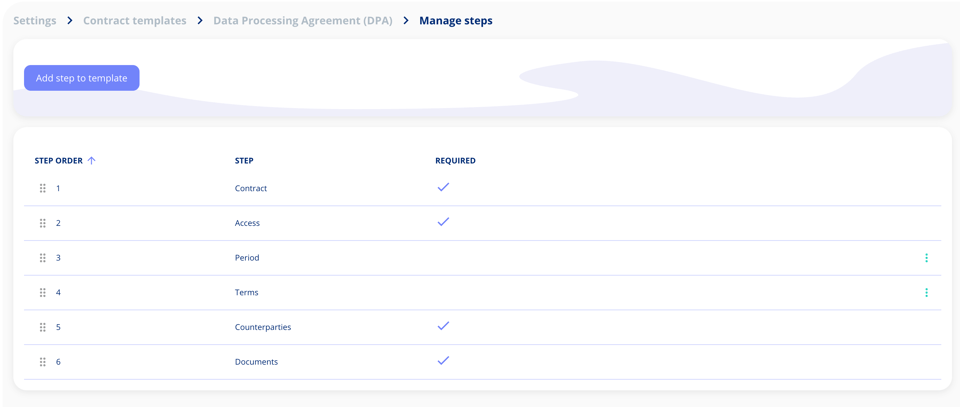Sort by the STEP ORDER column header
Screen dimensions: 960x407
pyautogui.click(x=59, y=161)
